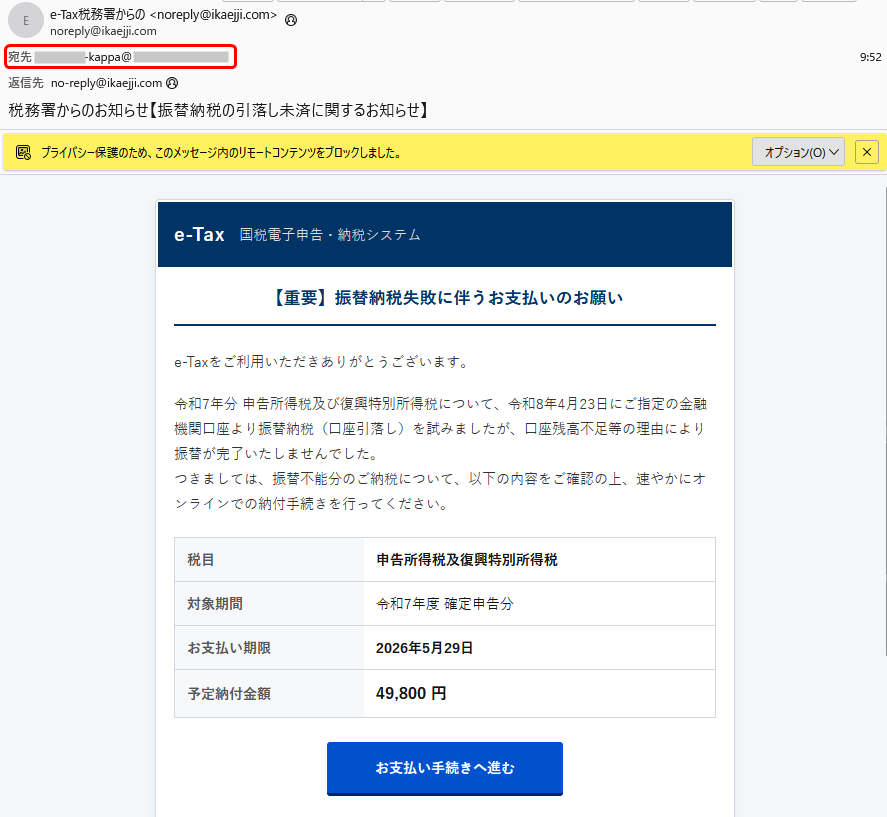The height and width of the screenshot is (817, 887).
Task: Click the contact icon next to sender address
Action: pyautogui.click(x=291, y=20)
